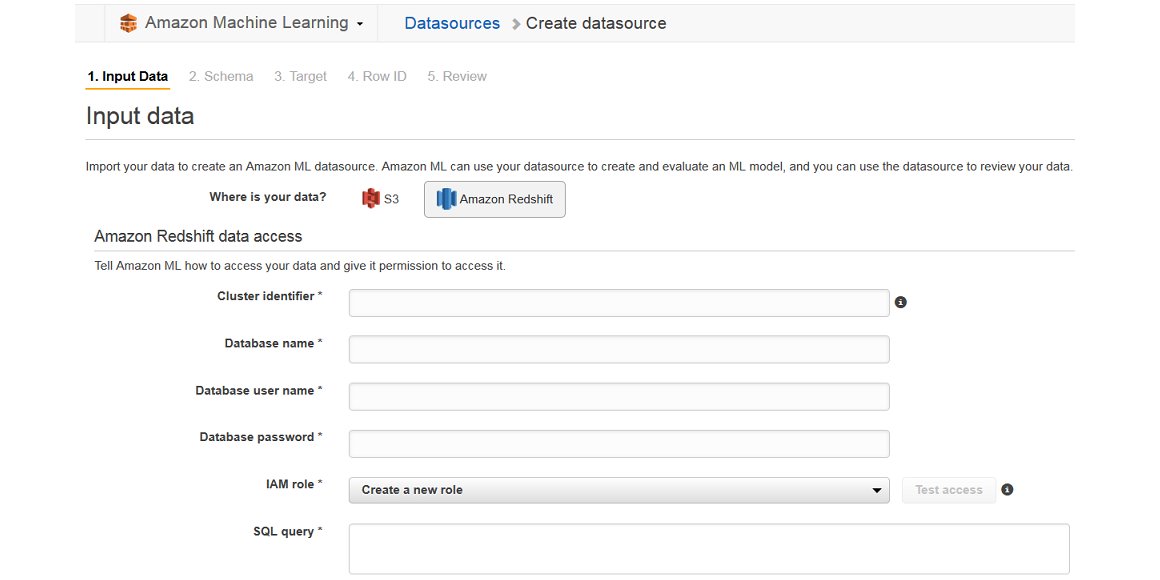Open the Amazon Machine Learning service dropdown
The height and width of the screenshot is (580, 1160).
pos(253,23)
